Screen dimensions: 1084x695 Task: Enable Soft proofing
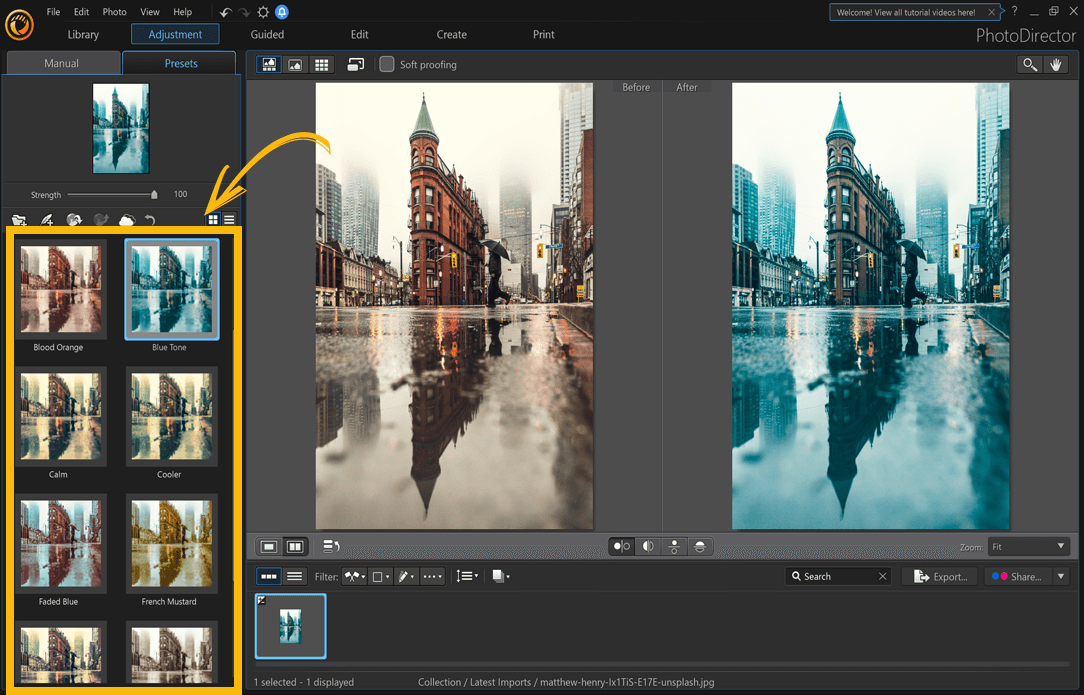(x=387, y=64)
